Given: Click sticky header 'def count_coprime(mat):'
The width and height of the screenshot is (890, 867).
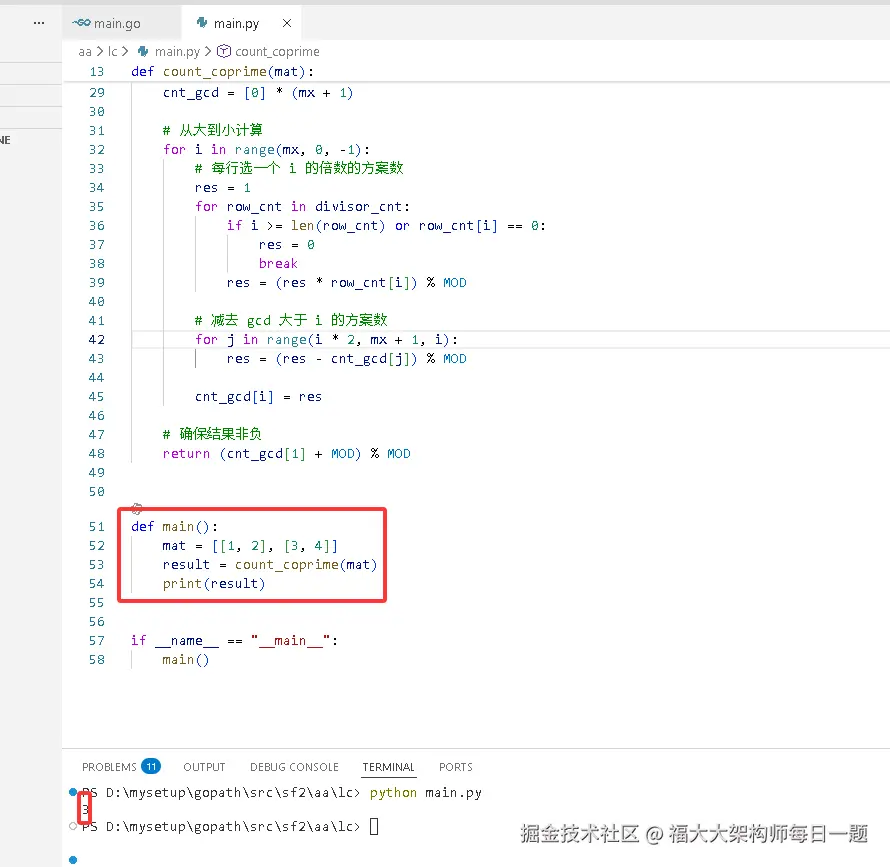Looking at the screenshot, I should pyautogui.click(x=222, y=72).
